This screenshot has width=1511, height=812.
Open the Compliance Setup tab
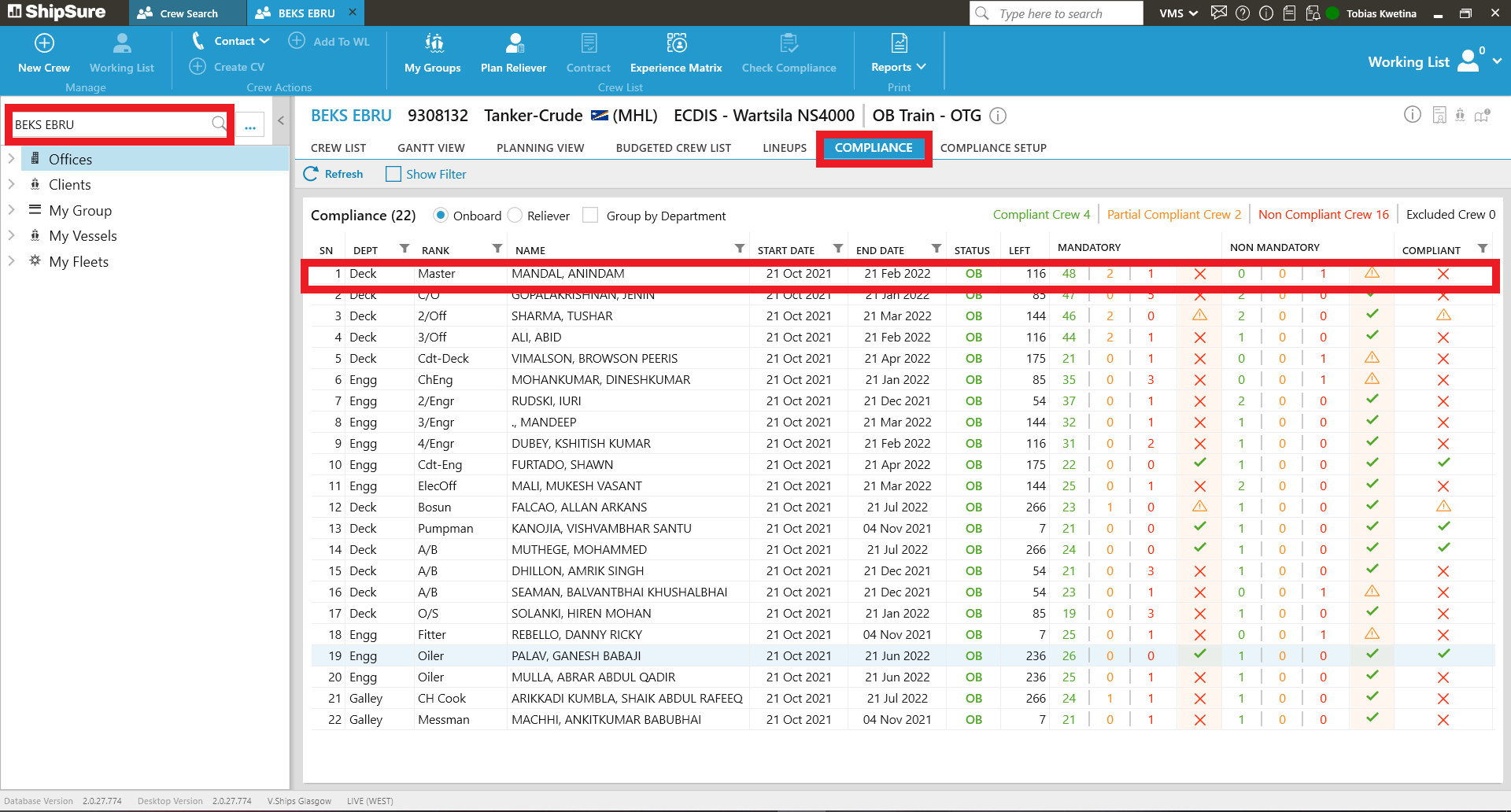(992, 148)
